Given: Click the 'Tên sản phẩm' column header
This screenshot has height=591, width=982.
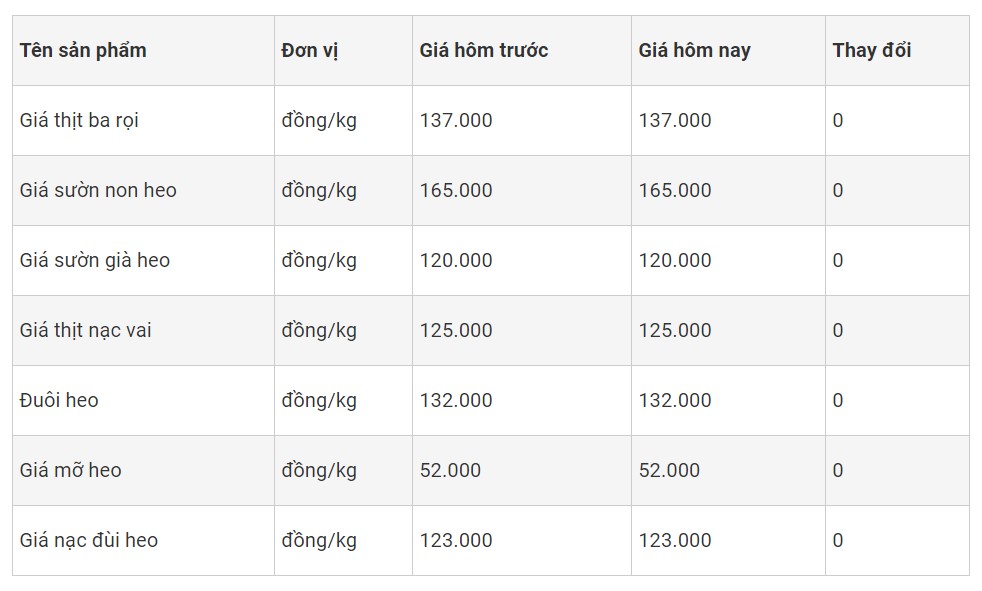Looking at the screenshot, I should (x=83, y=51).
